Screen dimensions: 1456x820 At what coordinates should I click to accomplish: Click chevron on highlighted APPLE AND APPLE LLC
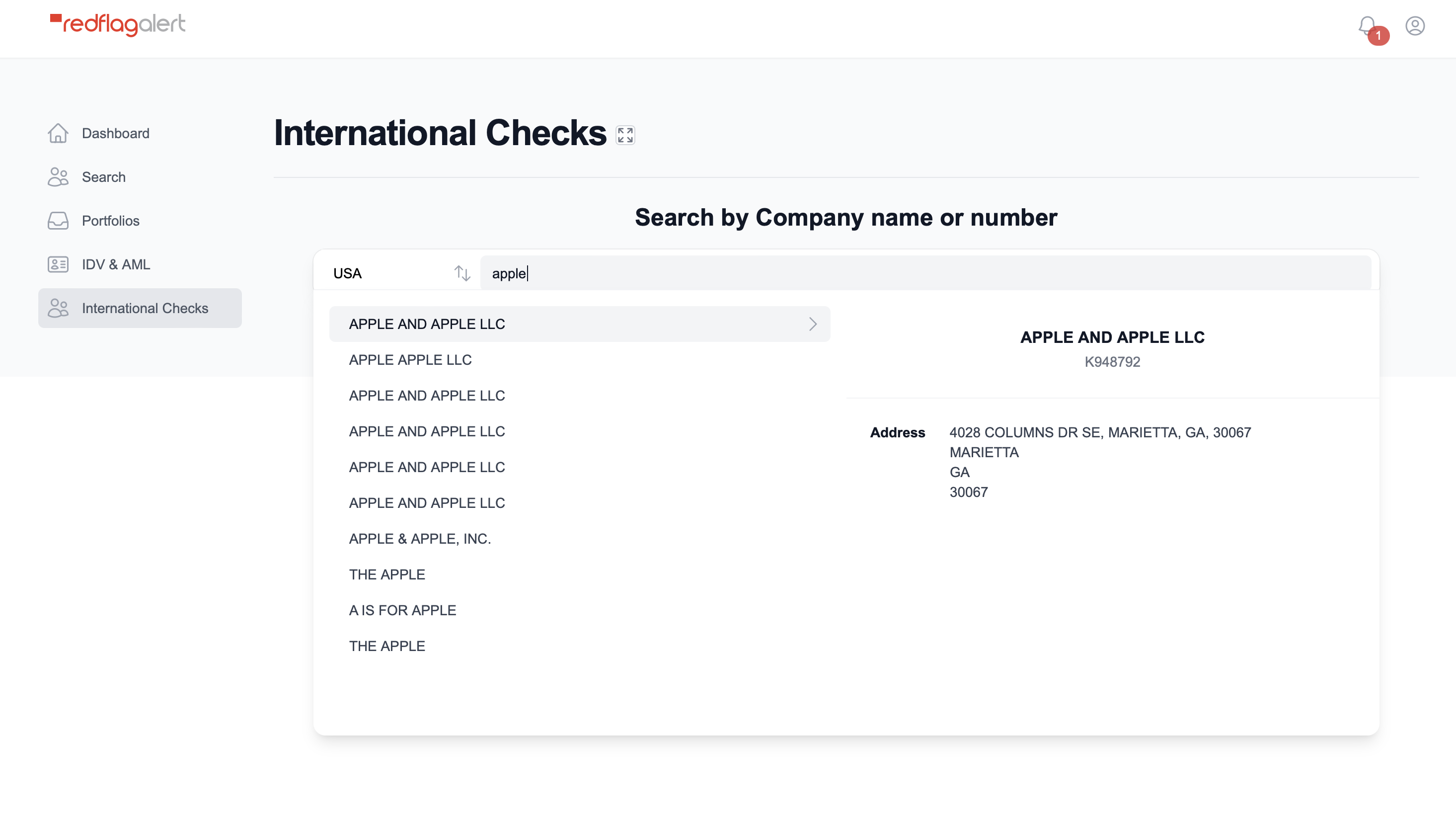click(812, 324)
